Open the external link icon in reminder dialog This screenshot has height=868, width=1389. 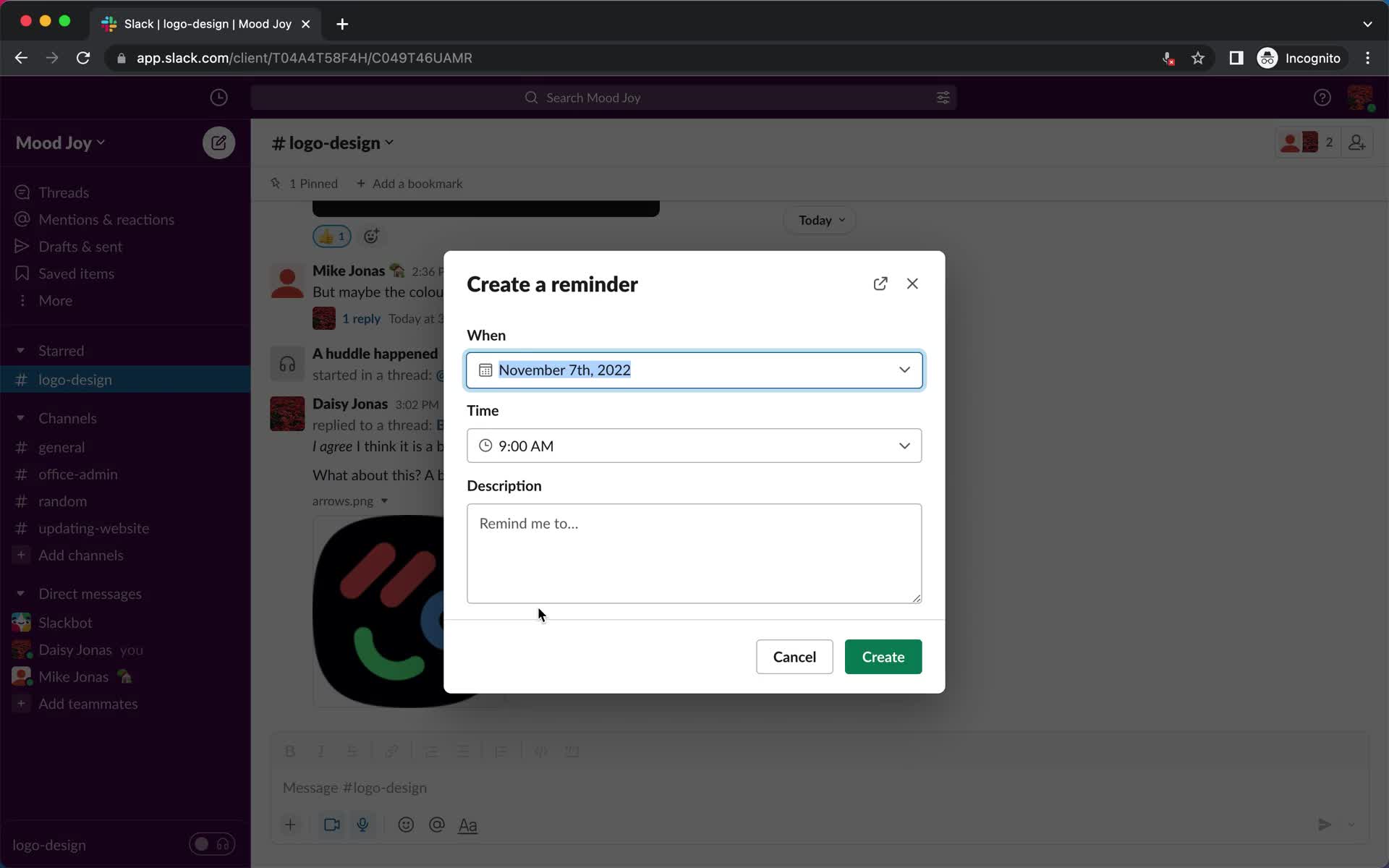tap(880, 283)
